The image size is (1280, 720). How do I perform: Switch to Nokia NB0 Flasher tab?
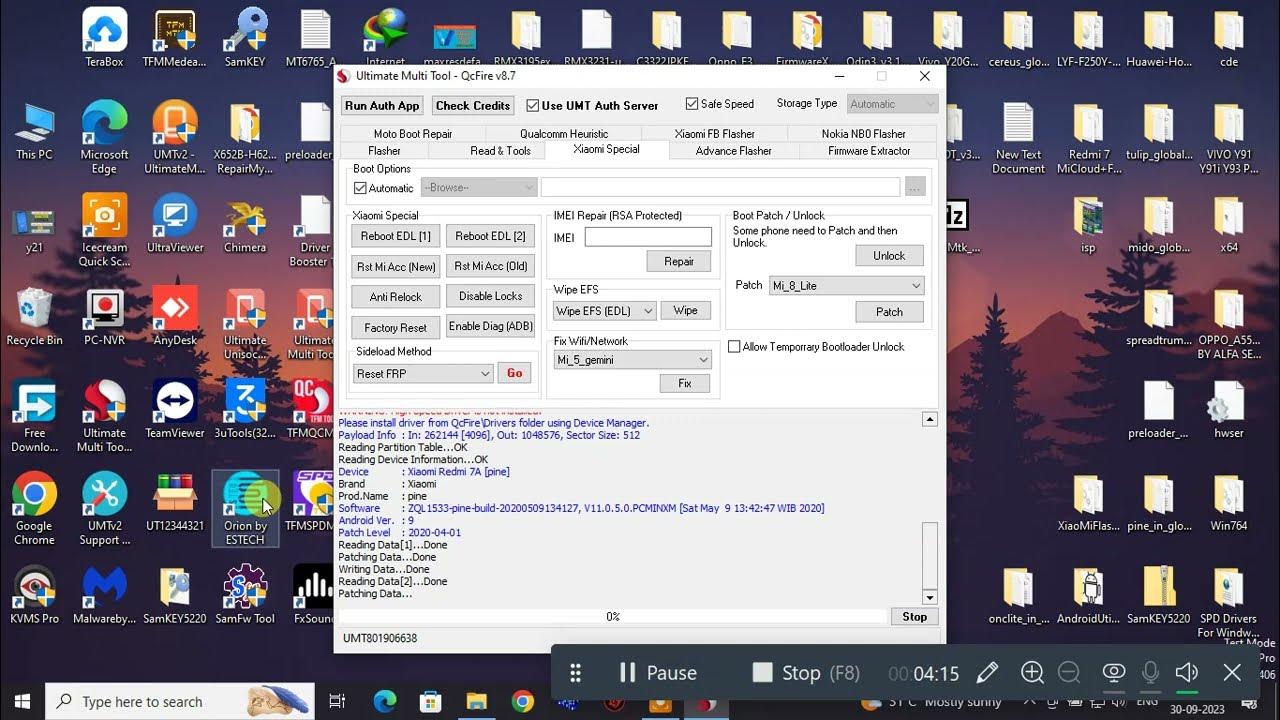pyautogui.click(x=864, y=134)
